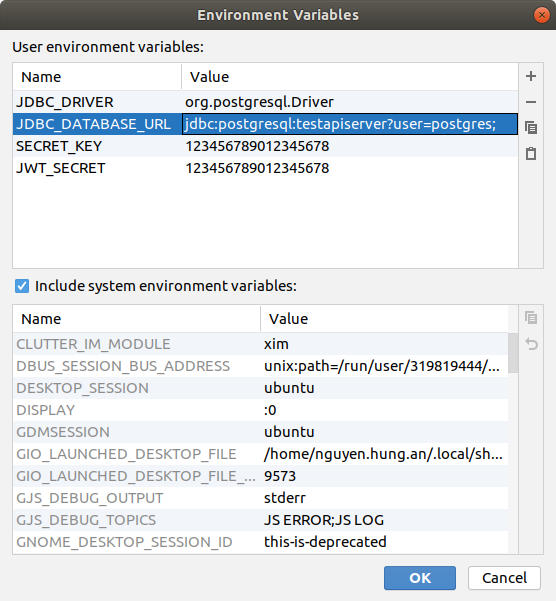556x601 pixels.
Task: Confirm changes with the OK button
Action: click(420, 578)
